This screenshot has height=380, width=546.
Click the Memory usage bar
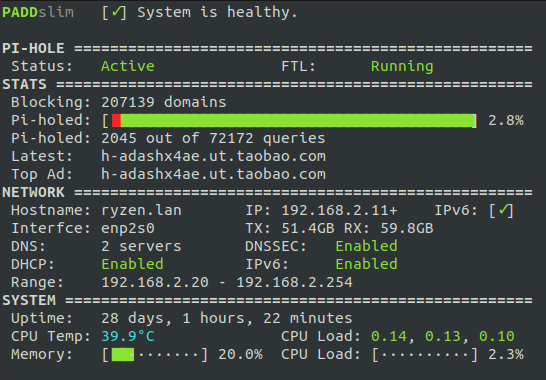click(x=155, y=355)
